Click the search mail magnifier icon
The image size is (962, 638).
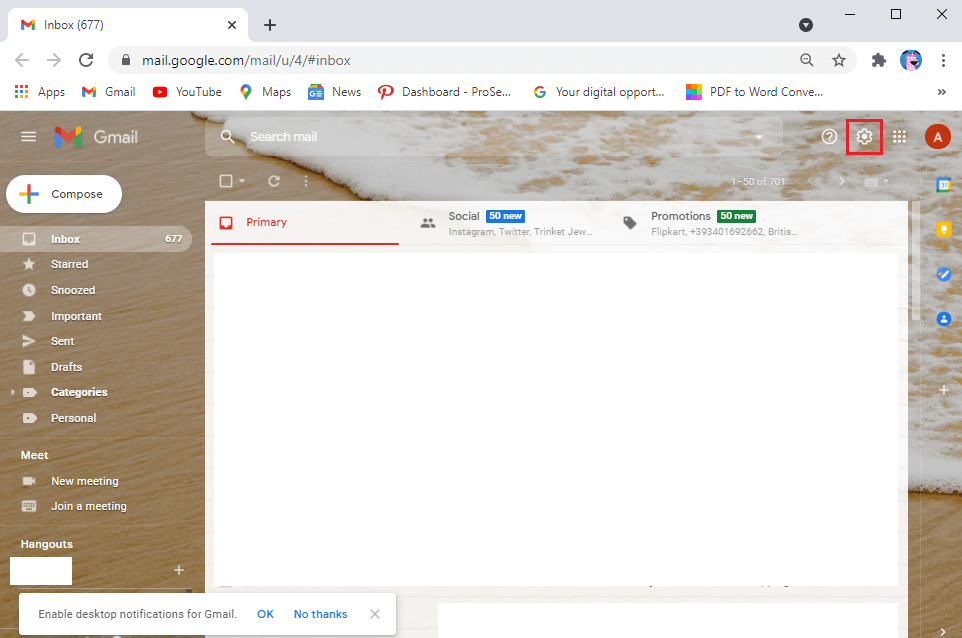point(227,137)
